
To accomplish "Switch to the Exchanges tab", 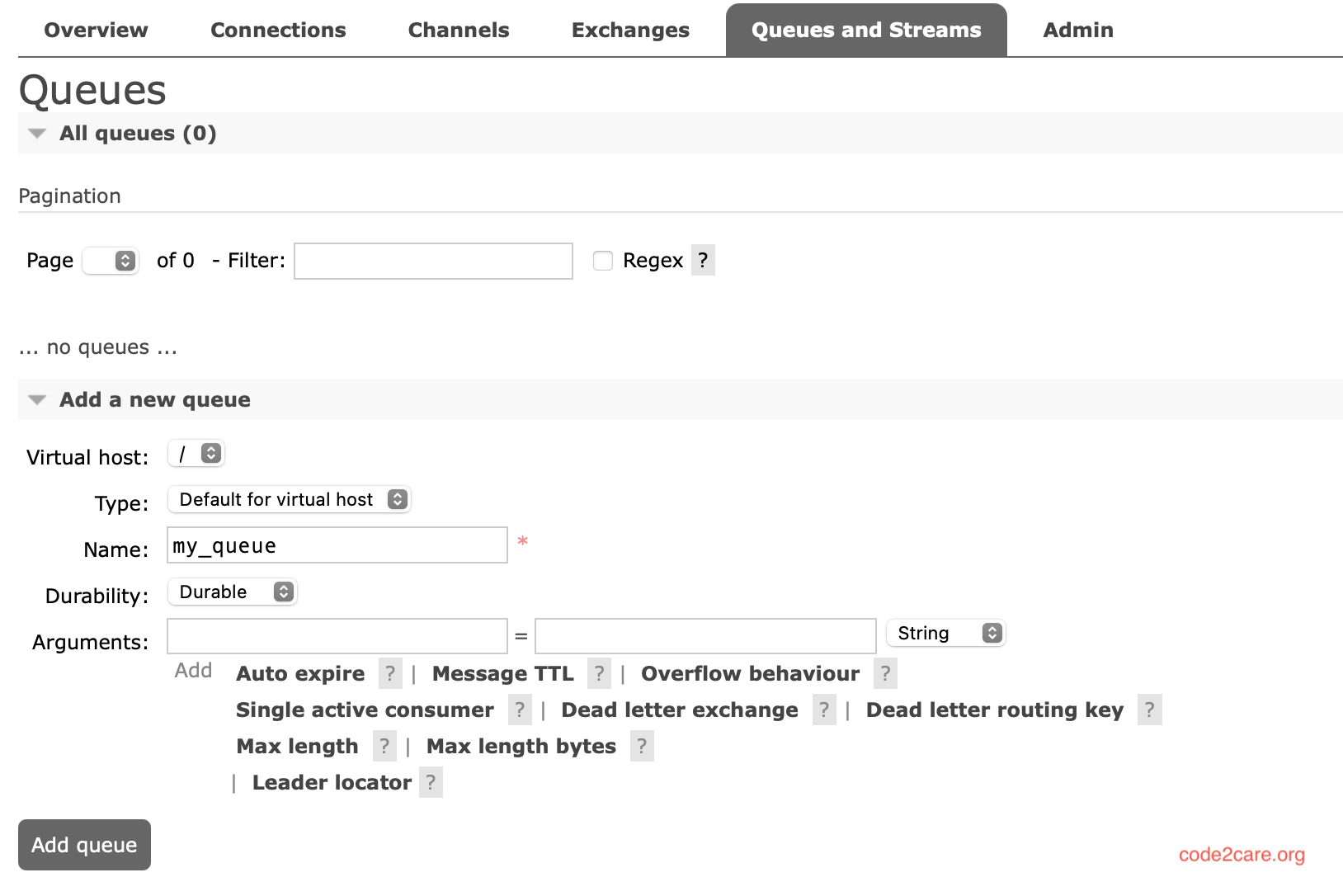I will 629,30.
